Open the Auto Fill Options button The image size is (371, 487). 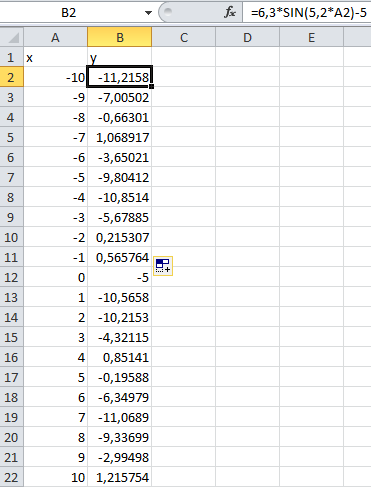point(163,266)
